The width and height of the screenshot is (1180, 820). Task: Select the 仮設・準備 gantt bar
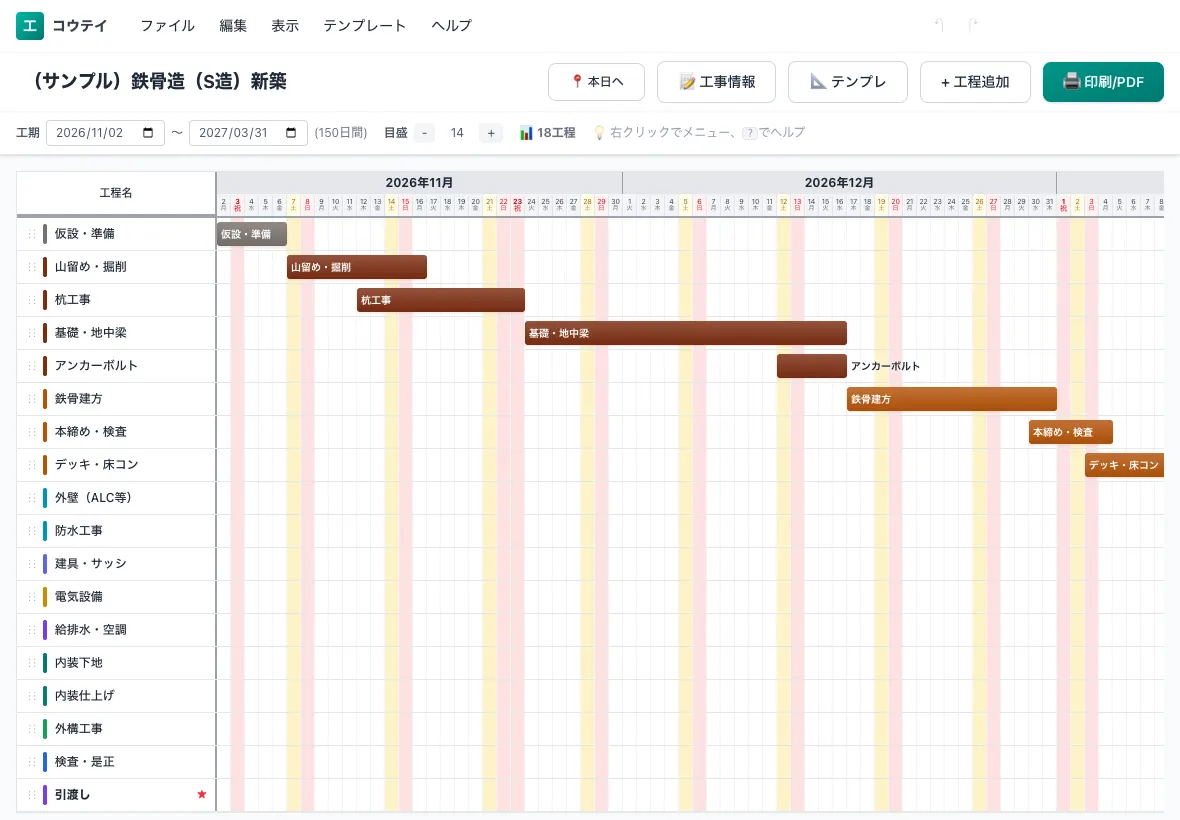(x=251, y=234)
